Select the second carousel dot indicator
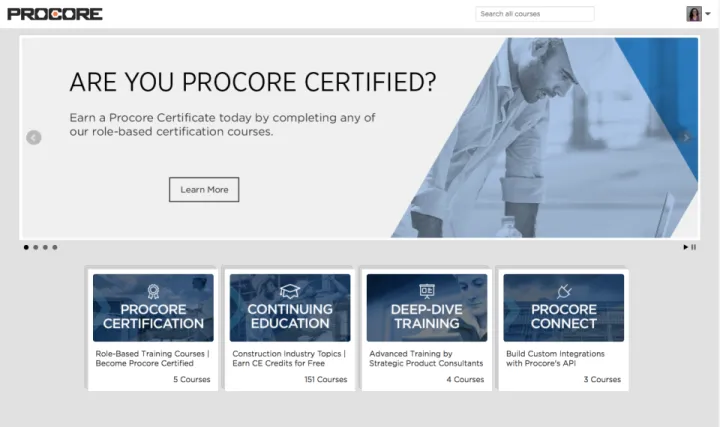Image resolution: width=720 pixels, height=427 pixels. click(x=36, y=247)
